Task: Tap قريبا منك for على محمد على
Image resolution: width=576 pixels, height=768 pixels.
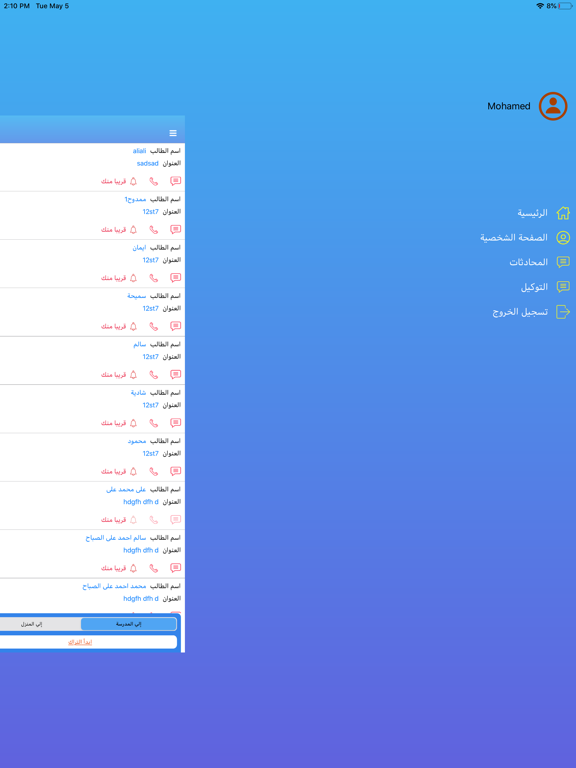Action: point(114,520)
